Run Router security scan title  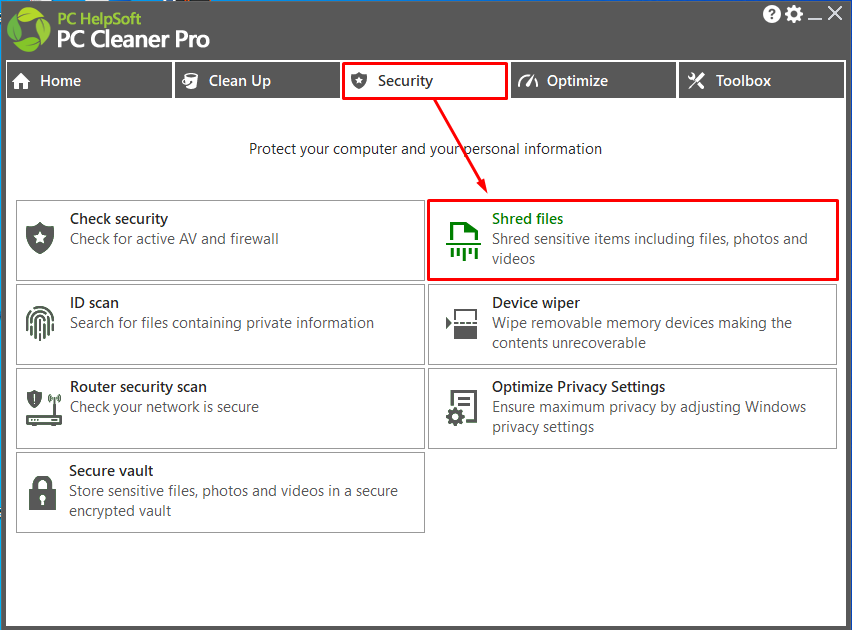point(139,387)
